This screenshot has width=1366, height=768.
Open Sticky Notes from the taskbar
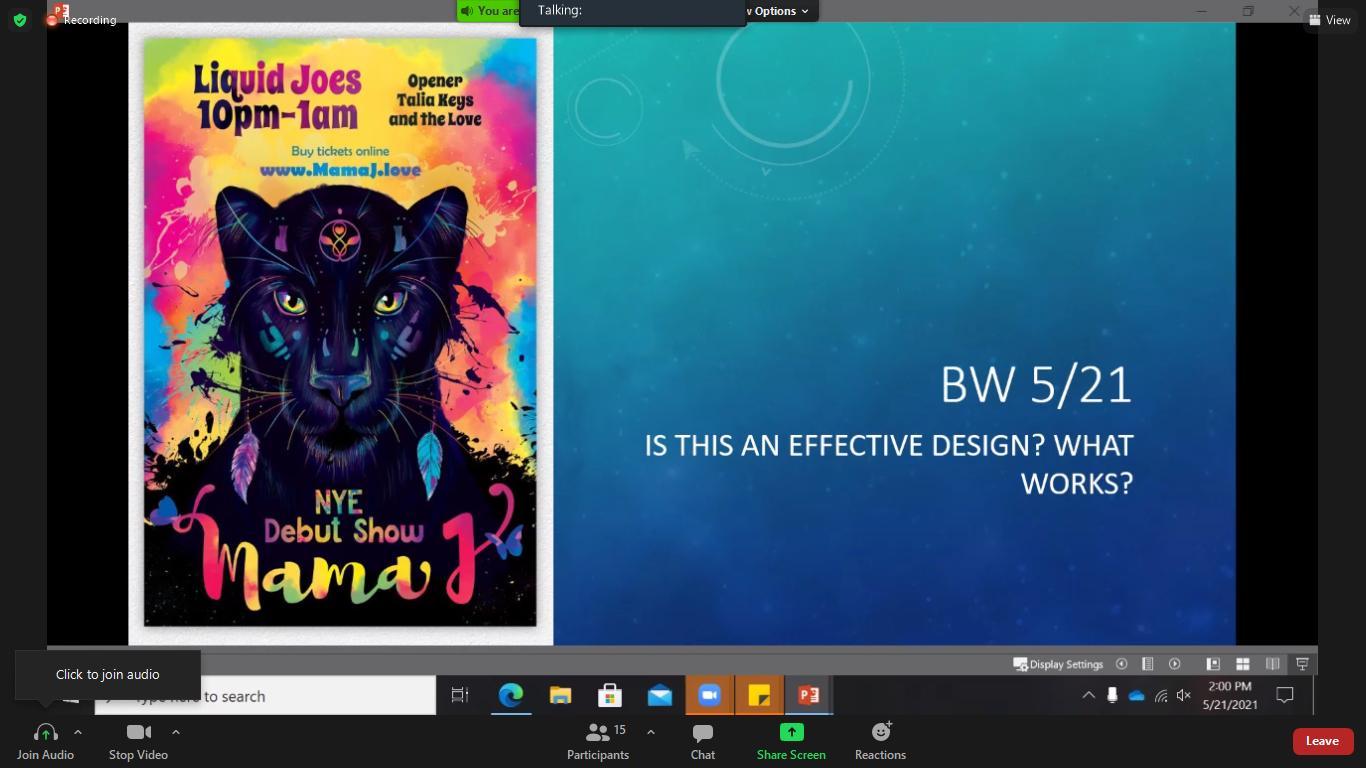tap(759, 696)
